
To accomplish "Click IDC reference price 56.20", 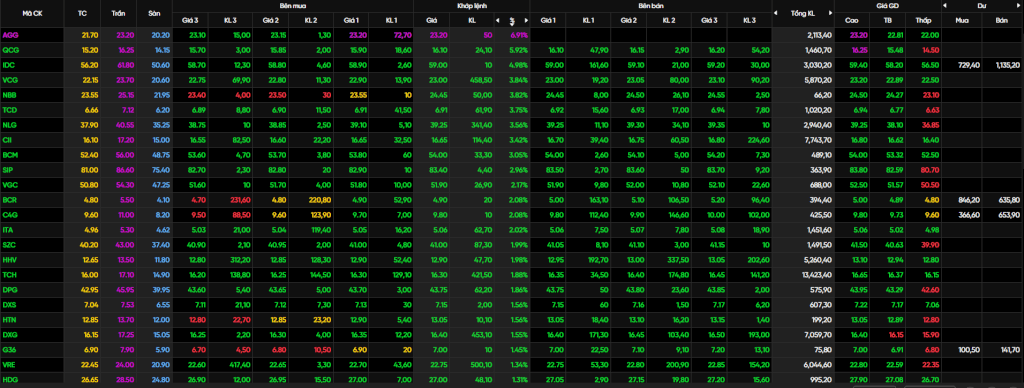I will point(90,65).
